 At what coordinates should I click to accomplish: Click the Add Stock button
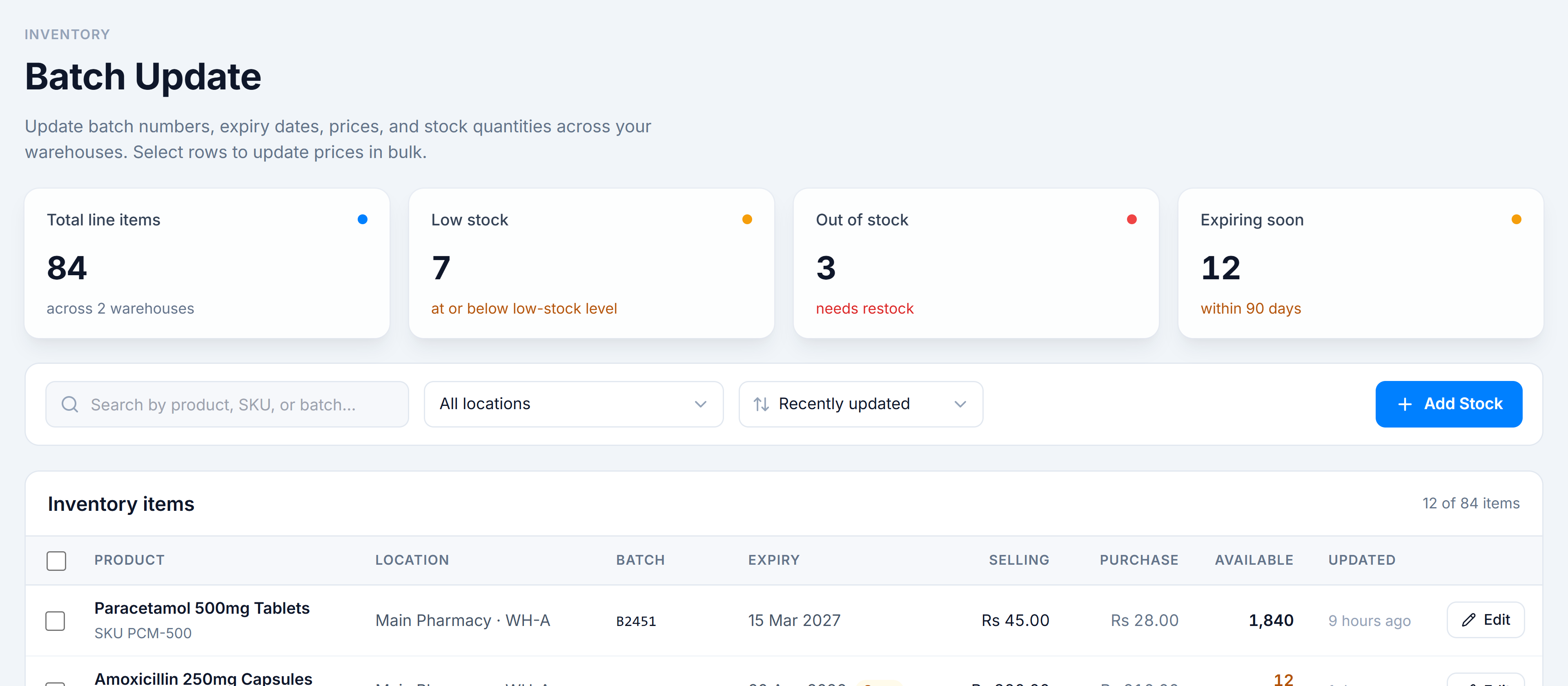coord(1449,404)
